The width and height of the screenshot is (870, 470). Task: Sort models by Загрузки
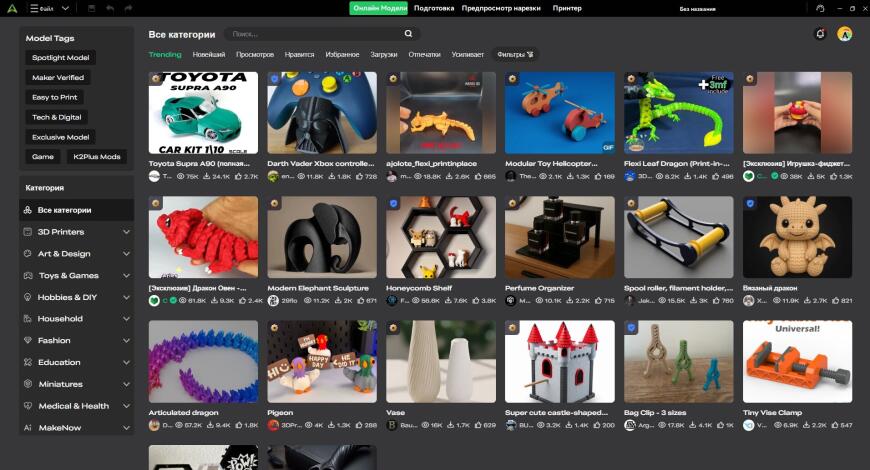[384, 54]
